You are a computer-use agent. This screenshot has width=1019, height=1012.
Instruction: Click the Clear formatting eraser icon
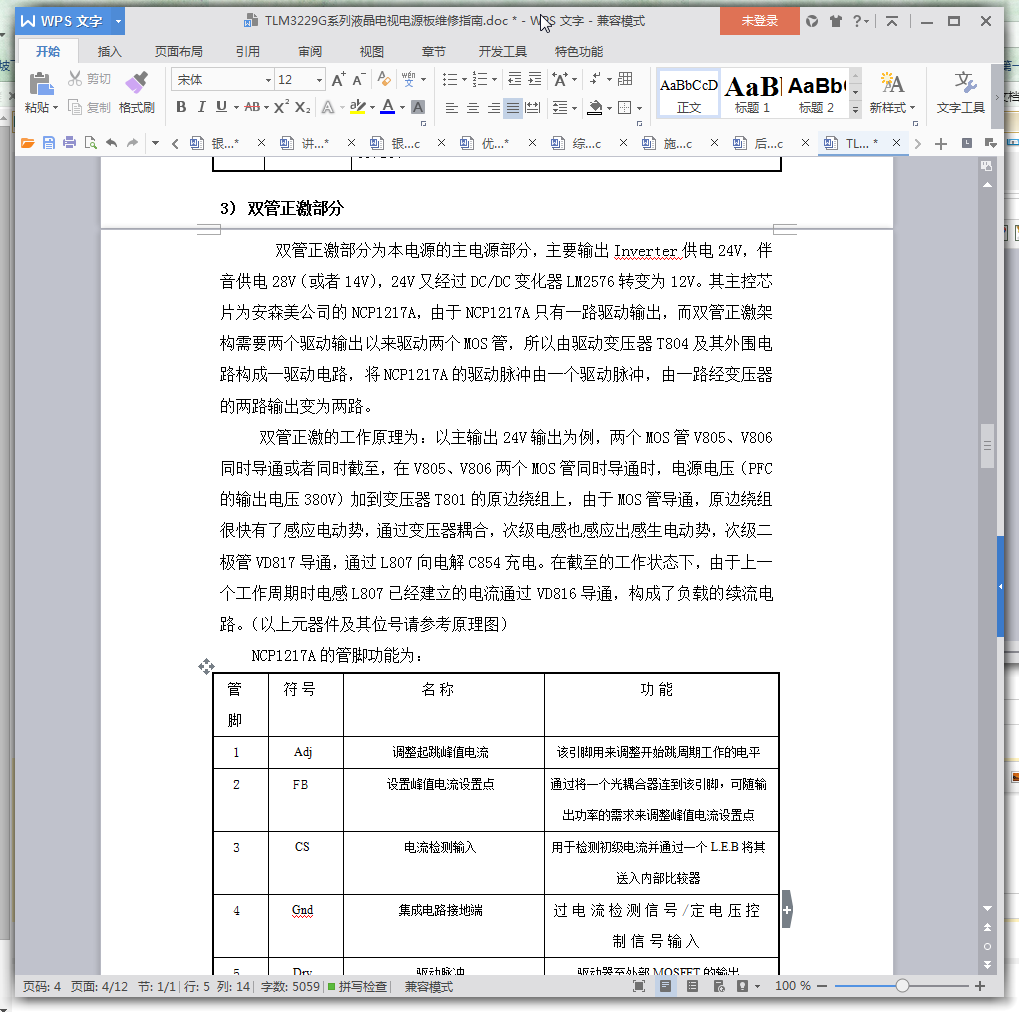point(384,79)
